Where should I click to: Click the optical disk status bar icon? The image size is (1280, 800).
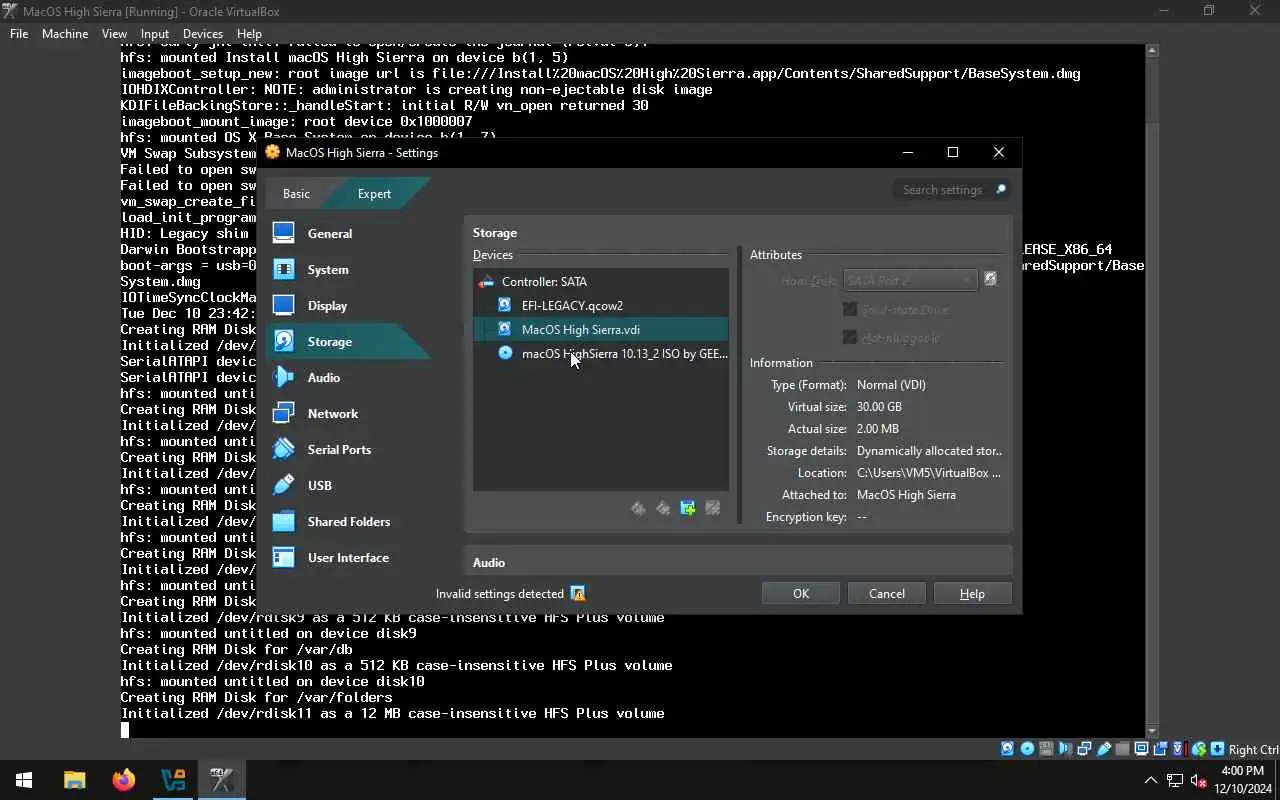coord(1027,749)
